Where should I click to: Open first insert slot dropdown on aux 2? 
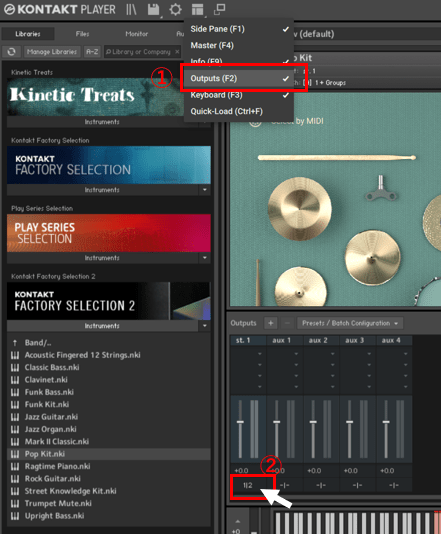tap(333, 354)
